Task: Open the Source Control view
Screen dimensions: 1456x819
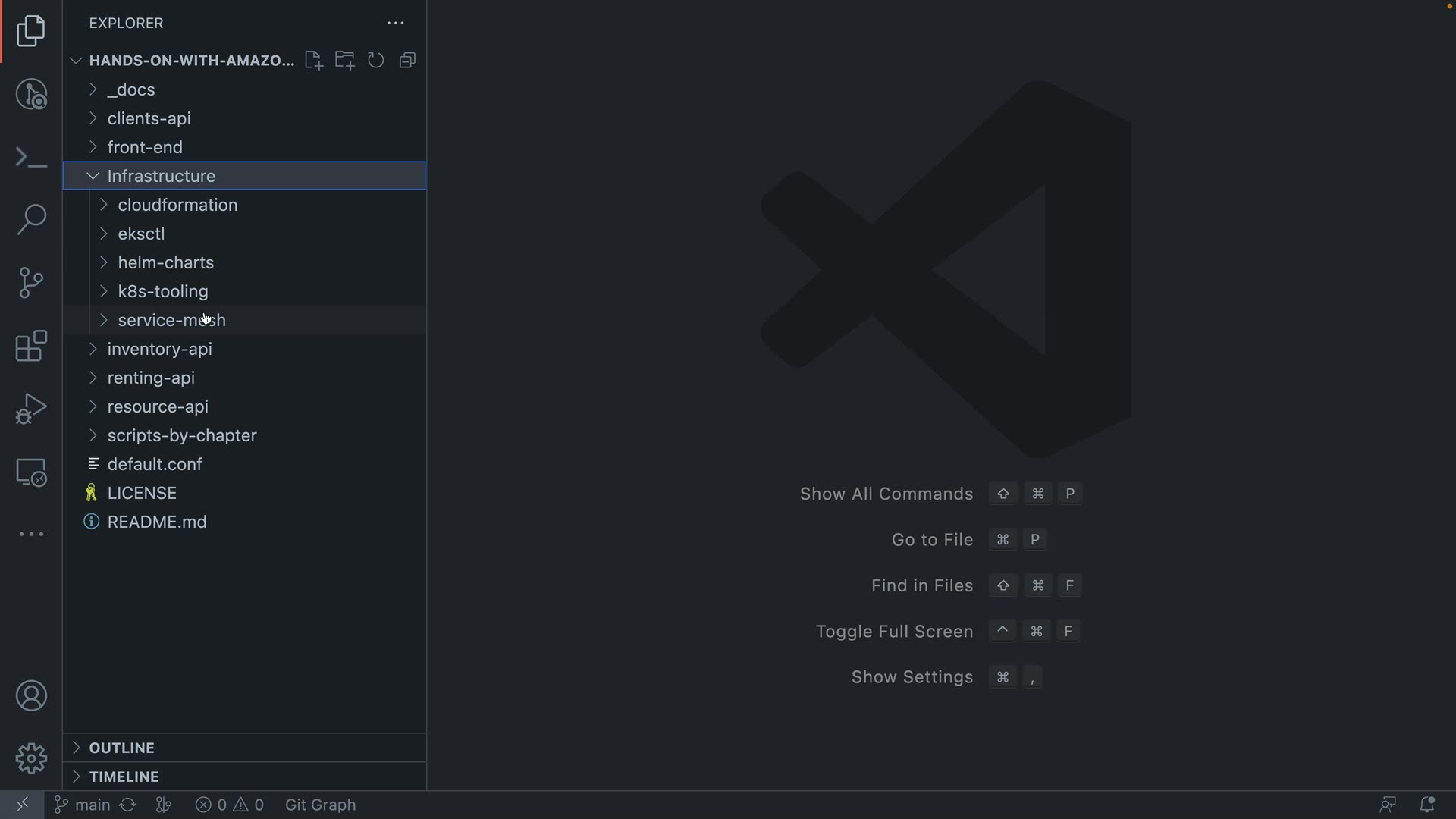Action: 31,283
